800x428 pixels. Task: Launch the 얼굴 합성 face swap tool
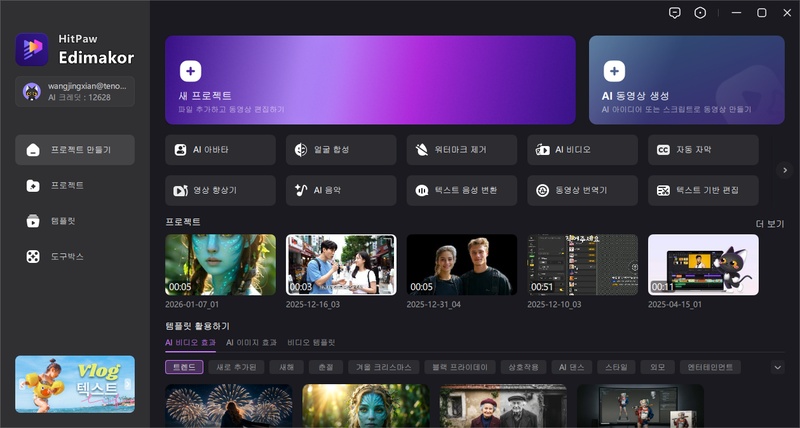click(341, 150)
